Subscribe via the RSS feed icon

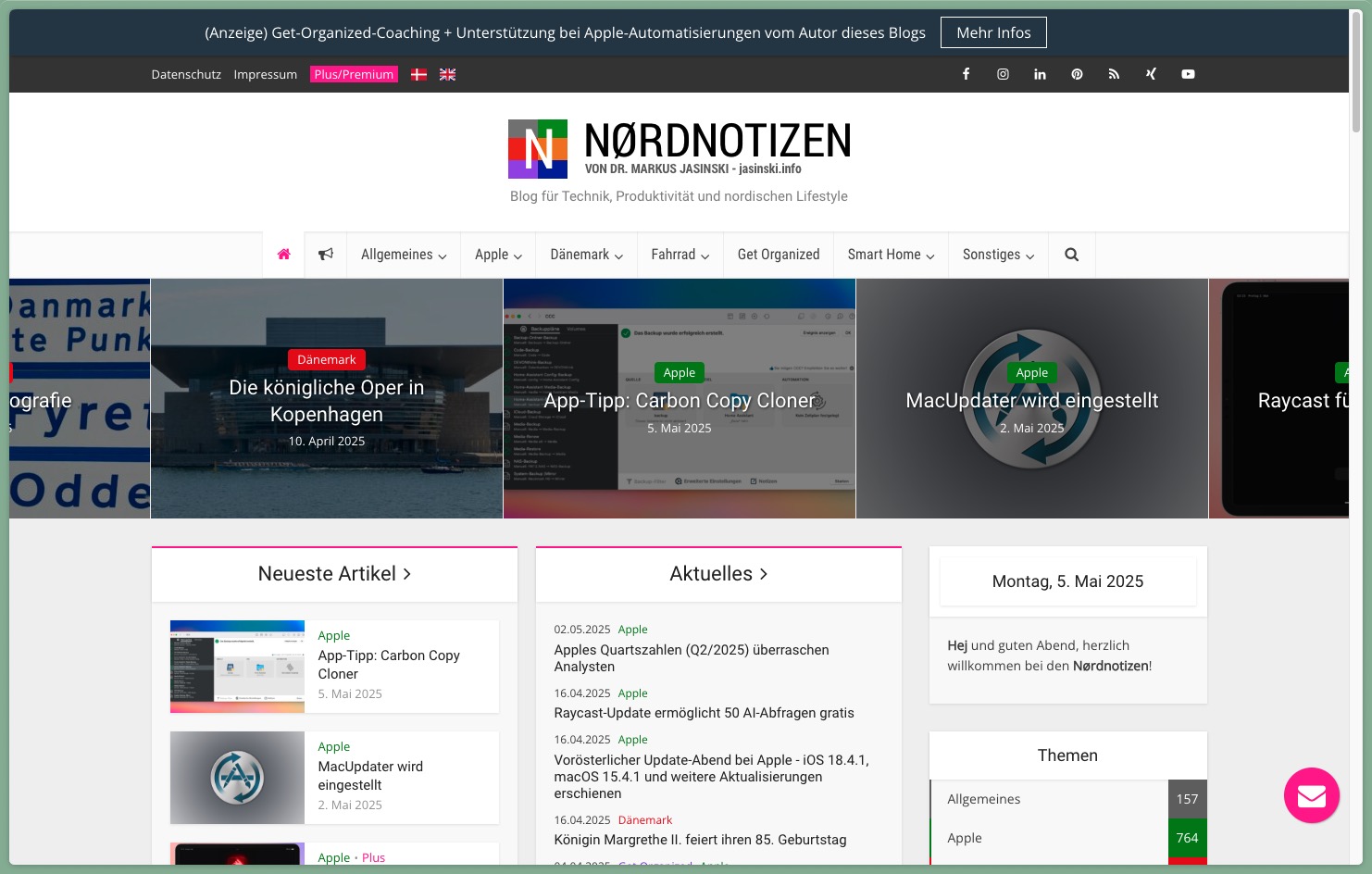(1114, 74)
